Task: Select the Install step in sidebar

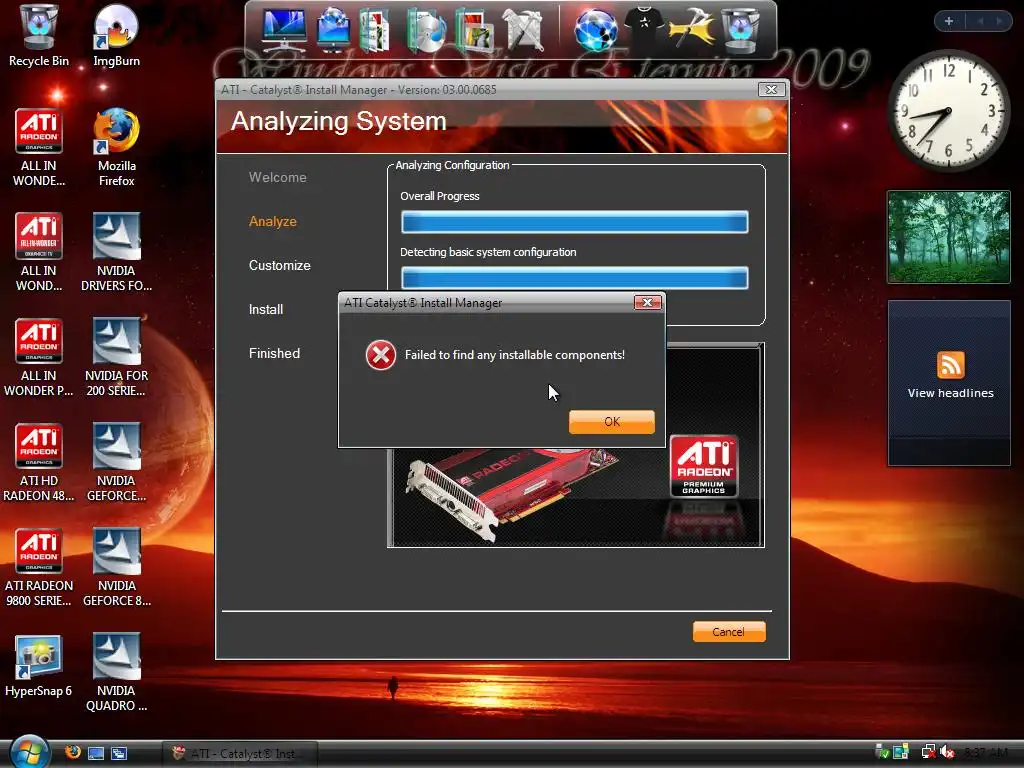Action: click(266, 310)
